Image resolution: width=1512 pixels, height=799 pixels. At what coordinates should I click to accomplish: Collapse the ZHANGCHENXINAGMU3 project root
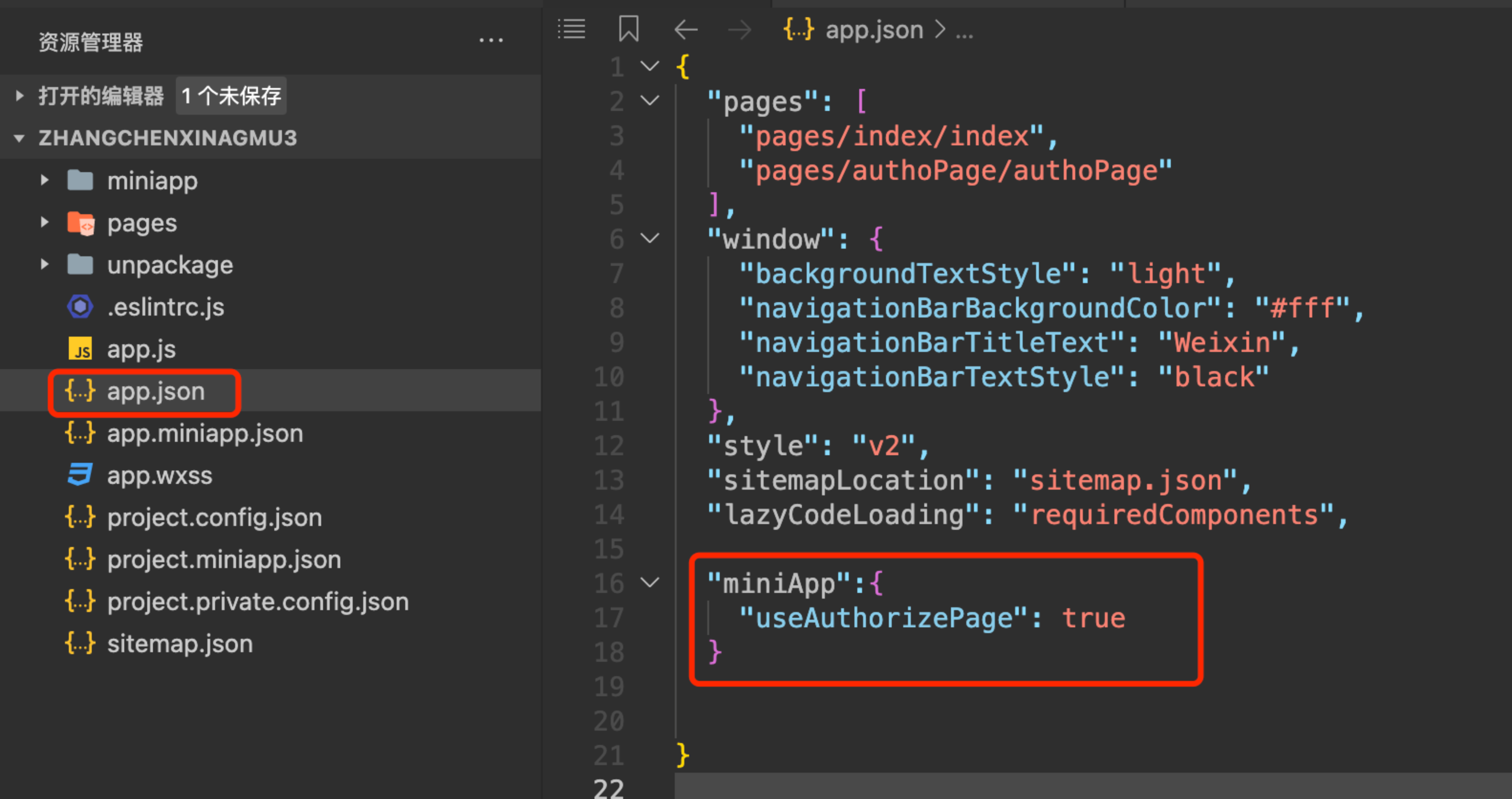[20, 139]
